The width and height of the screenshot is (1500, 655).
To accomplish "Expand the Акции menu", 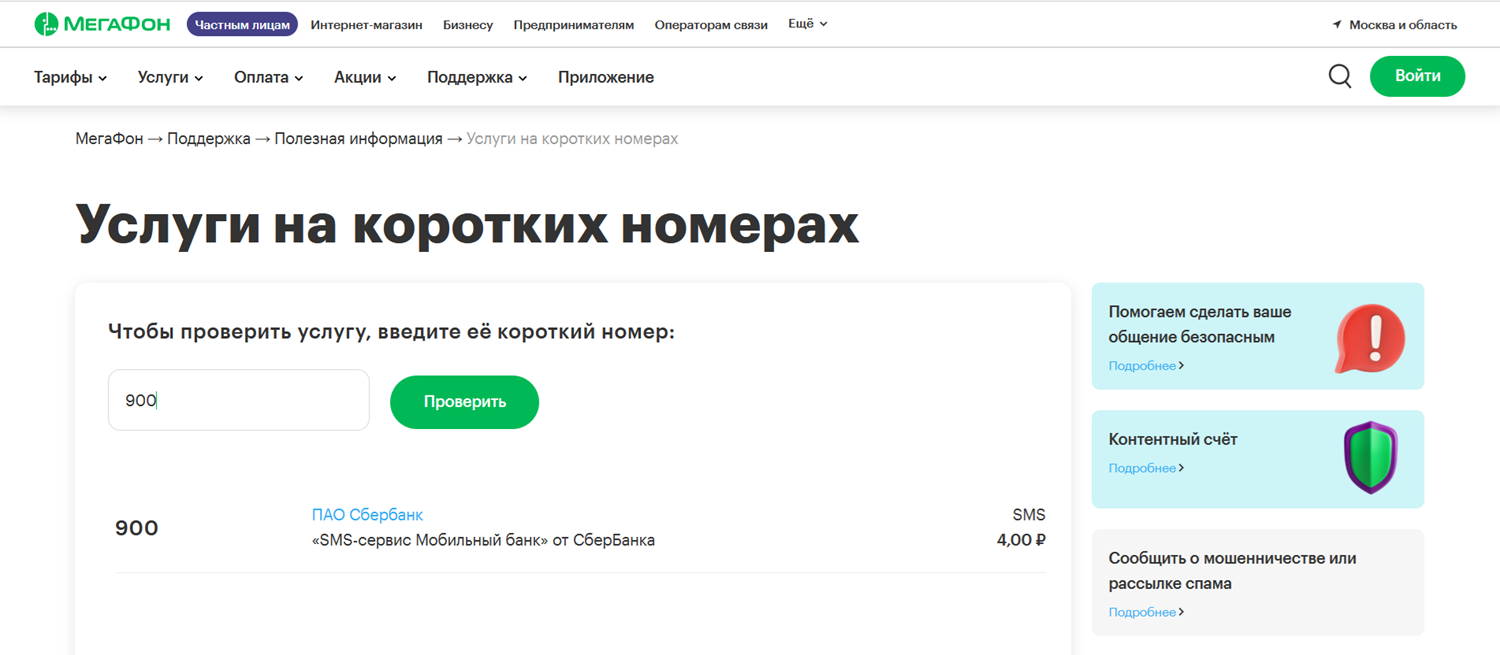I will coord(365,77).
